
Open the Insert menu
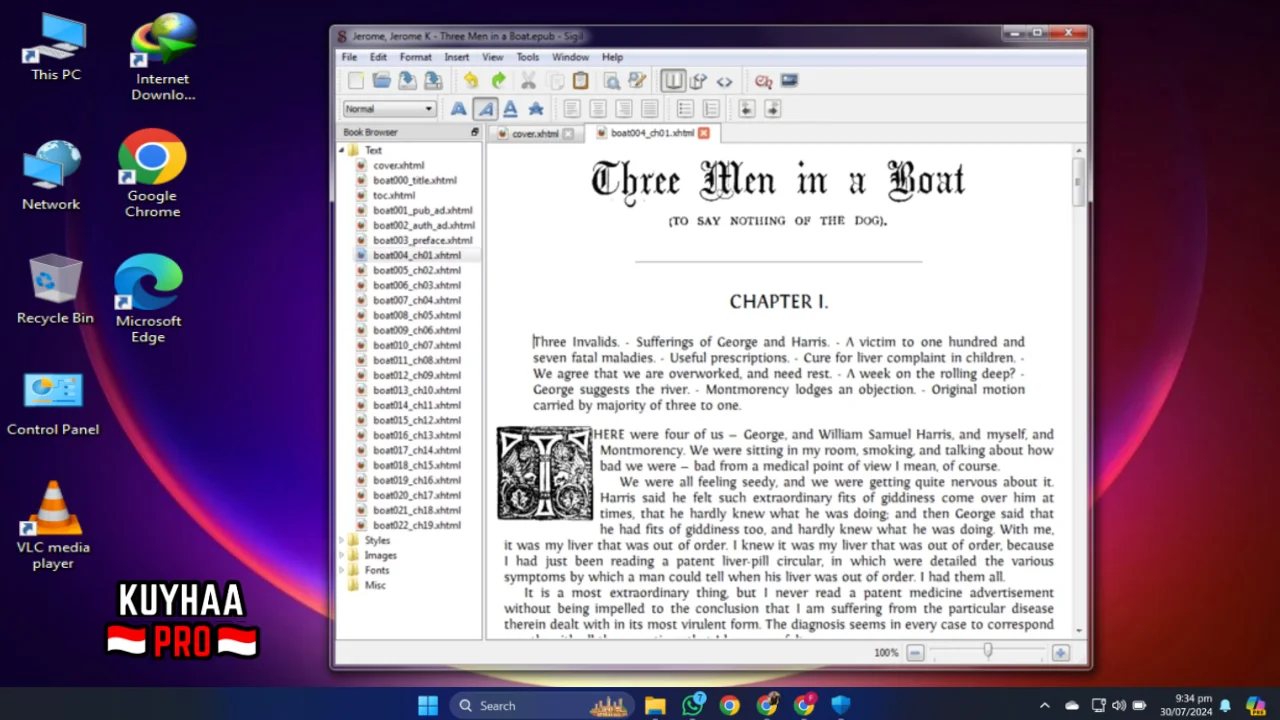click(457, 57)
